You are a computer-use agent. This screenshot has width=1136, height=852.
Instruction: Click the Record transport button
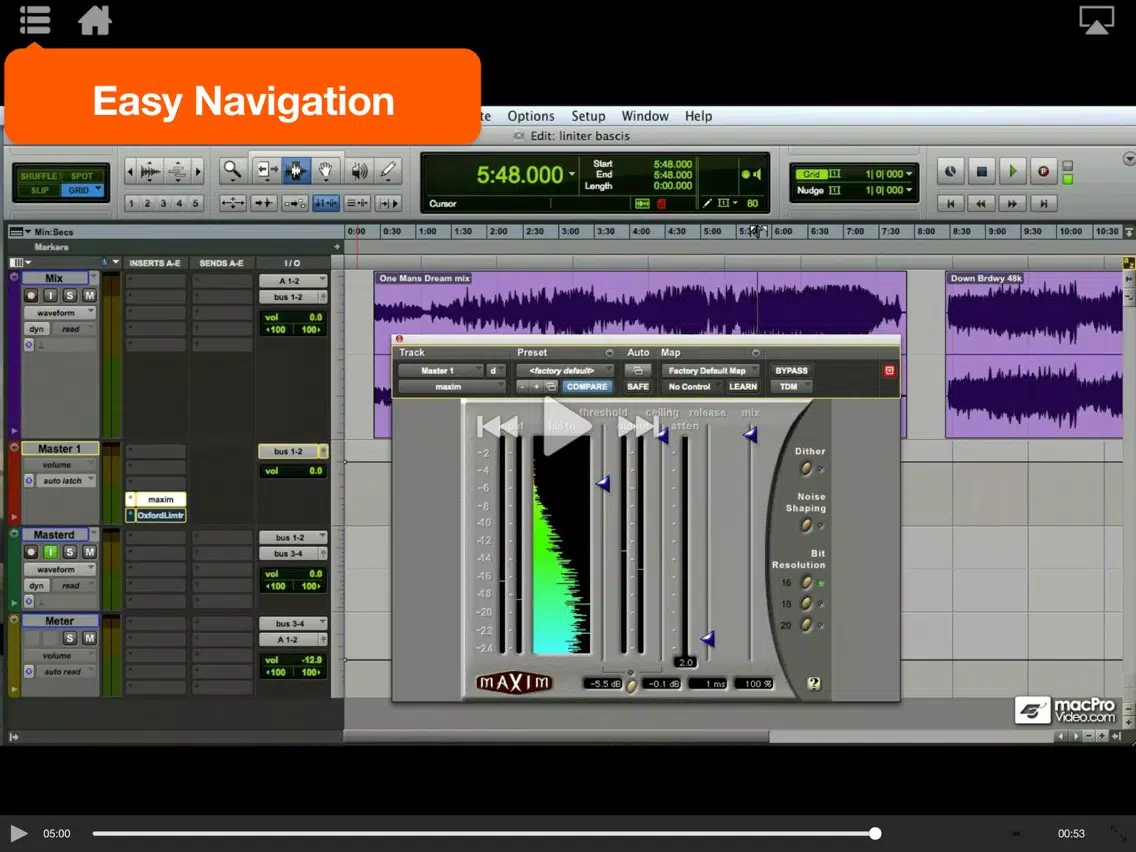pyautogui.click(x=1043, y=172)
